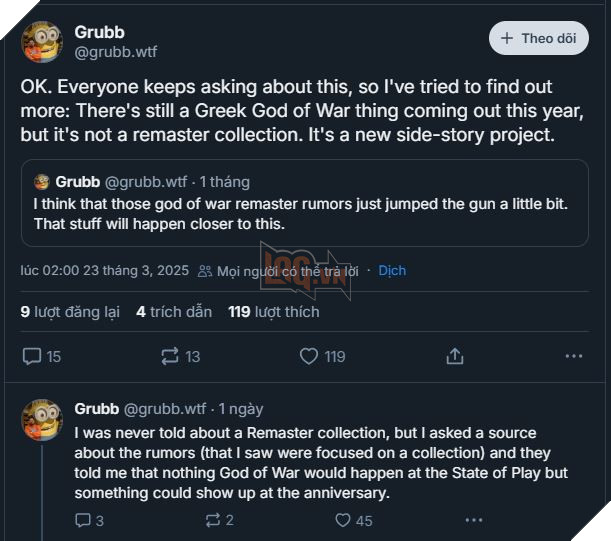Repost the main Grubb post
611x541 pixels.
(x=170, y=356)
